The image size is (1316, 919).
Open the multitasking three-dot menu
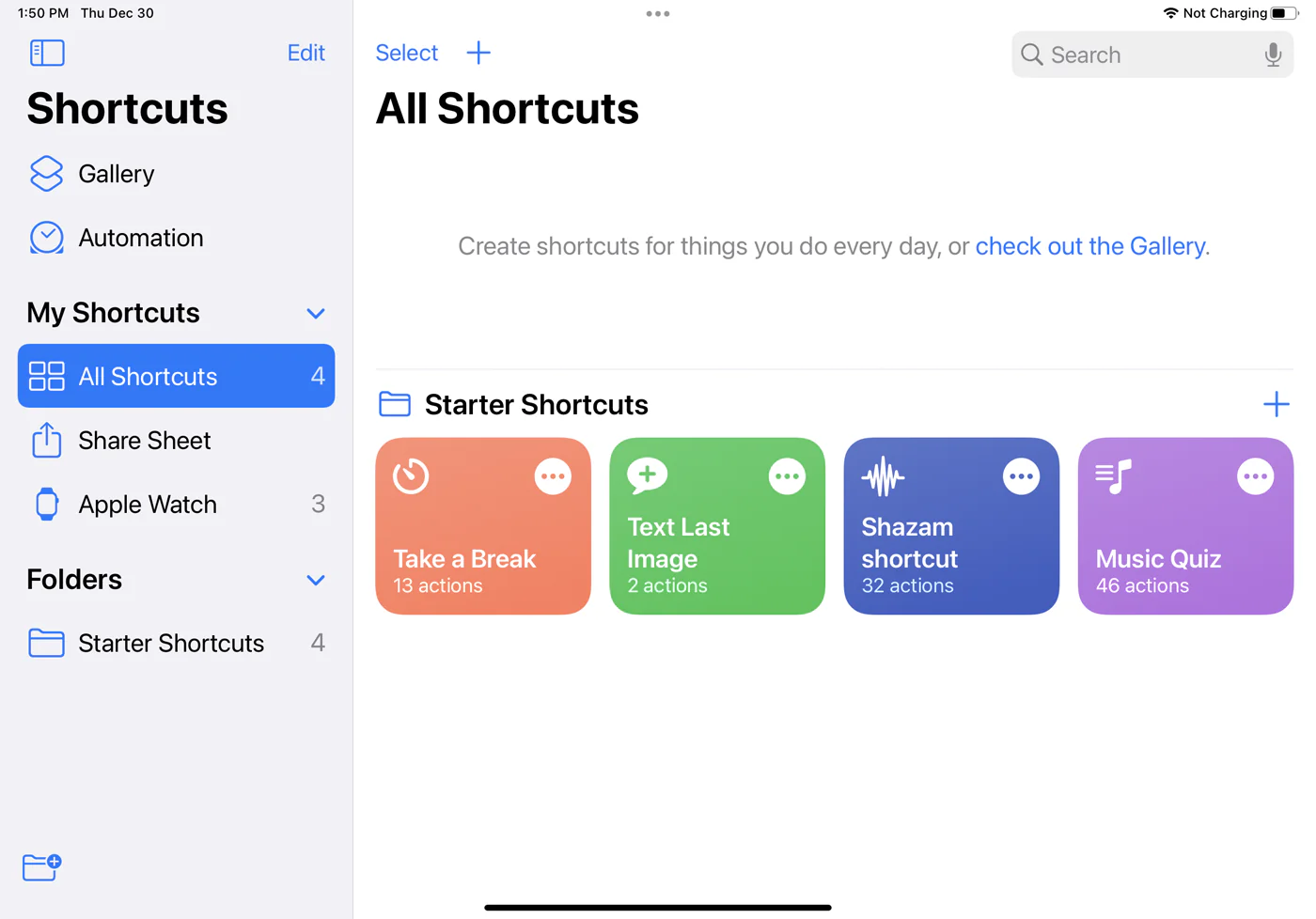(658, 14)
